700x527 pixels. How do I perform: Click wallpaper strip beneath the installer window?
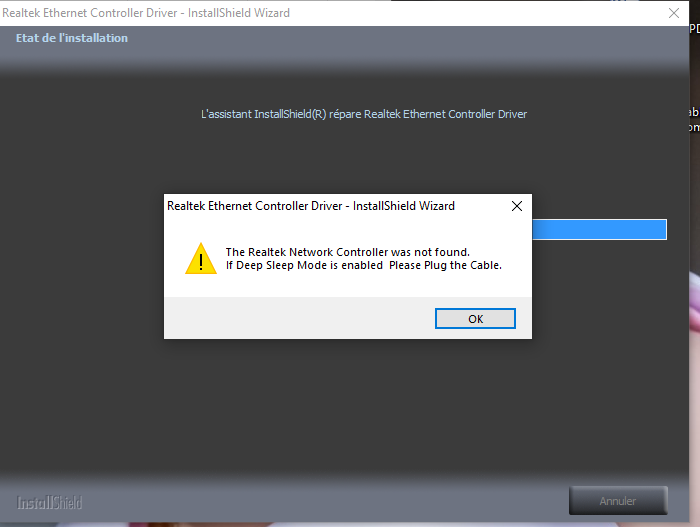pos(348,524)
